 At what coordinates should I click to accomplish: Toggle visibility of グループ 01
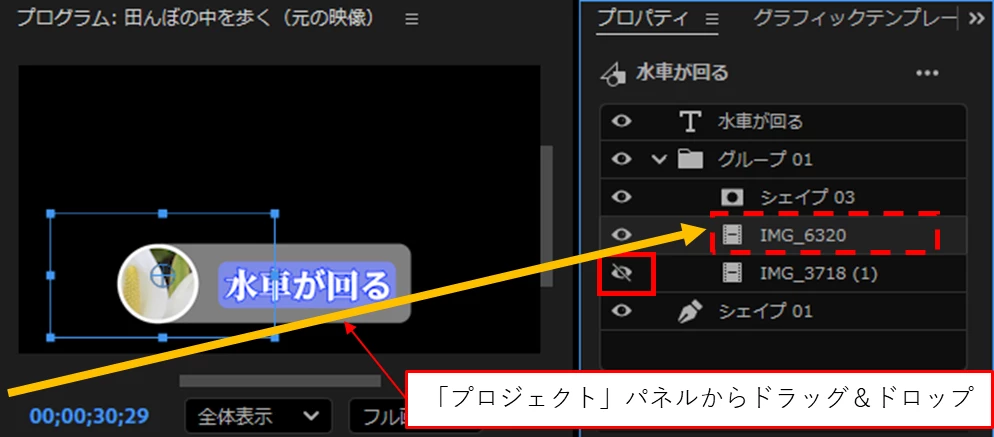coord(622,159)
